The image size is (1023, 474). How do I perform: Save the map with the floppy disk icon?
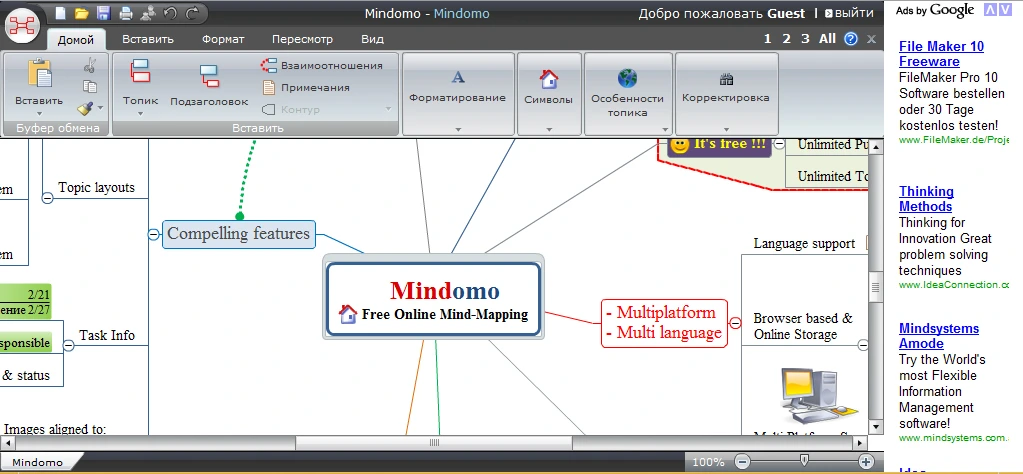click(103, 13)
